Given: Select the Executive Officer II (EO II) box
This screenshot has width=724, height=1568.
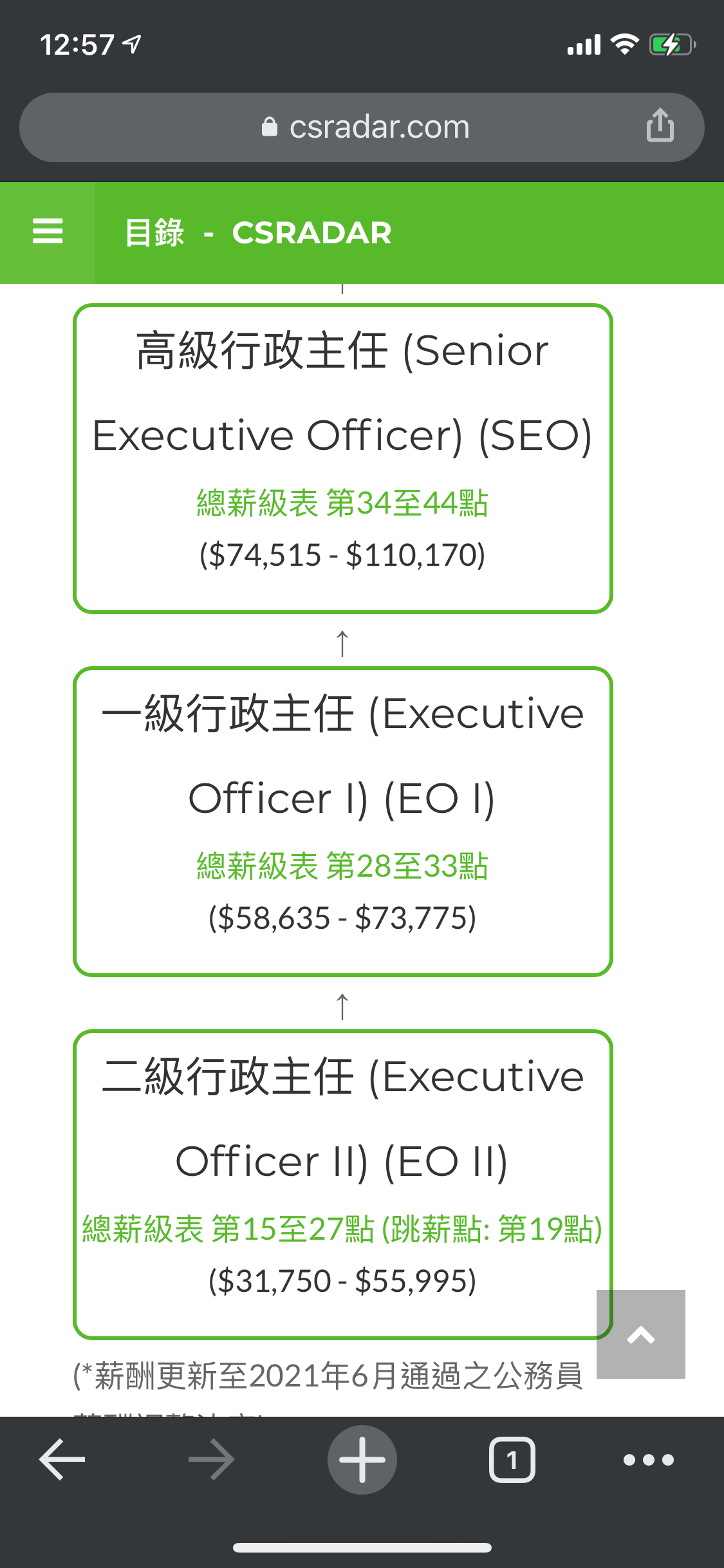Looking at the screenshot, I should click(343, 1184).
